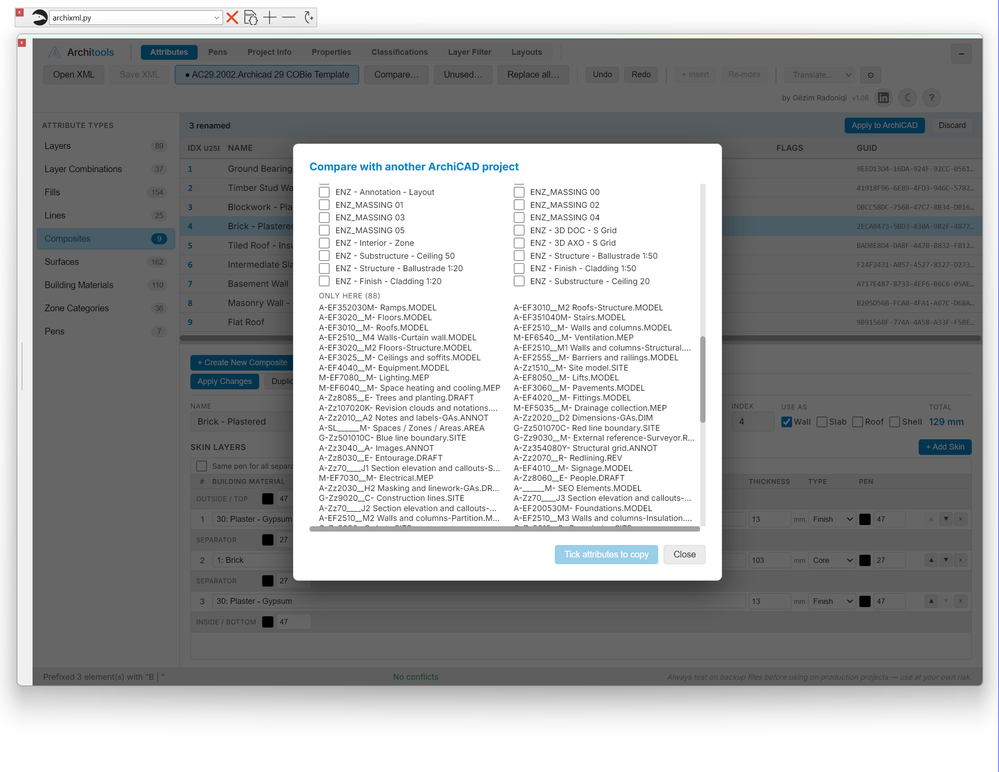Tick ENZ - Annotation - Layout checkbox
The height and width of the screenshot is (772, 999).
[324, 192]
